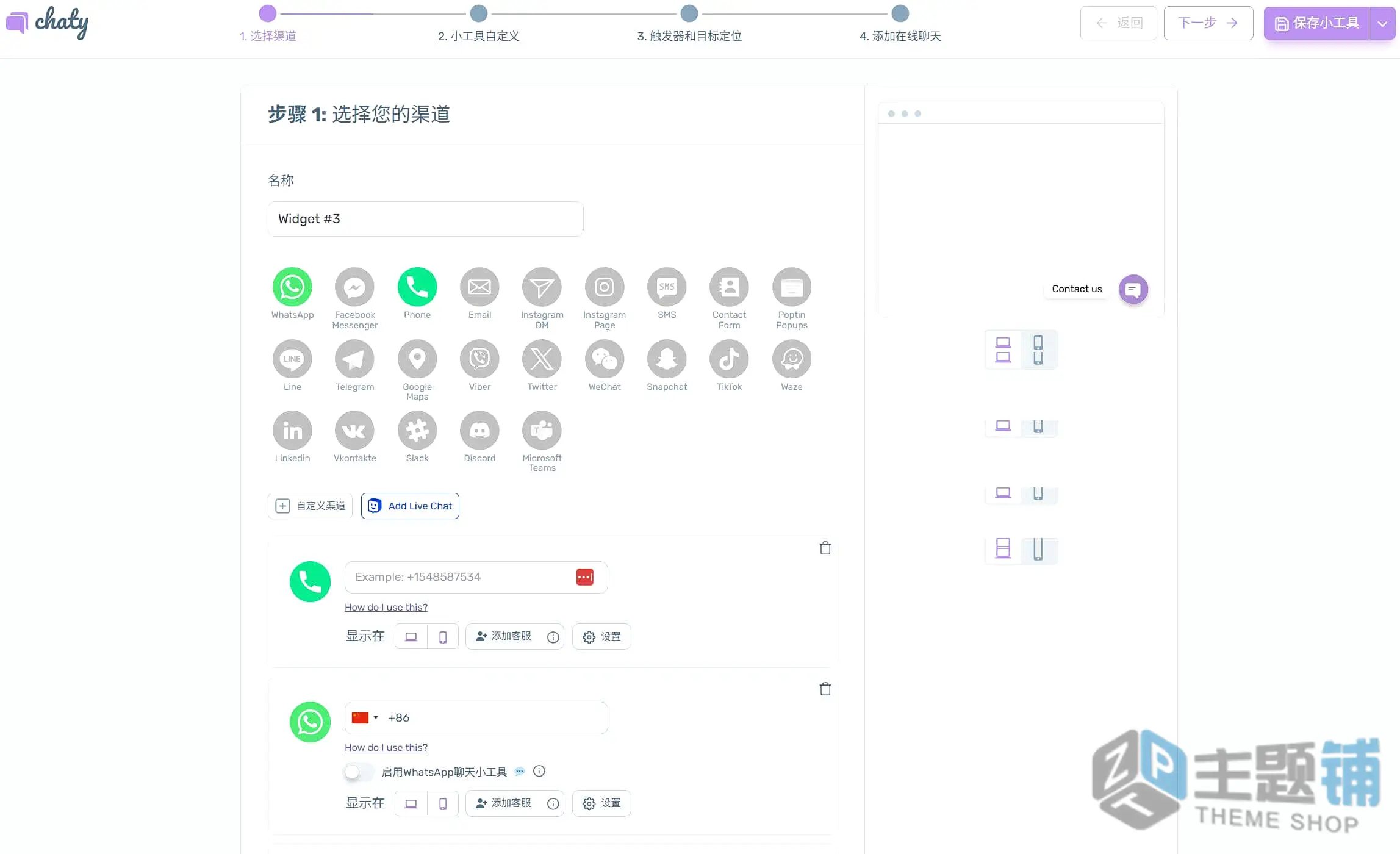Go to step 4. 添加在线聊天
1400x854 pixels.
tap(900, 36)
